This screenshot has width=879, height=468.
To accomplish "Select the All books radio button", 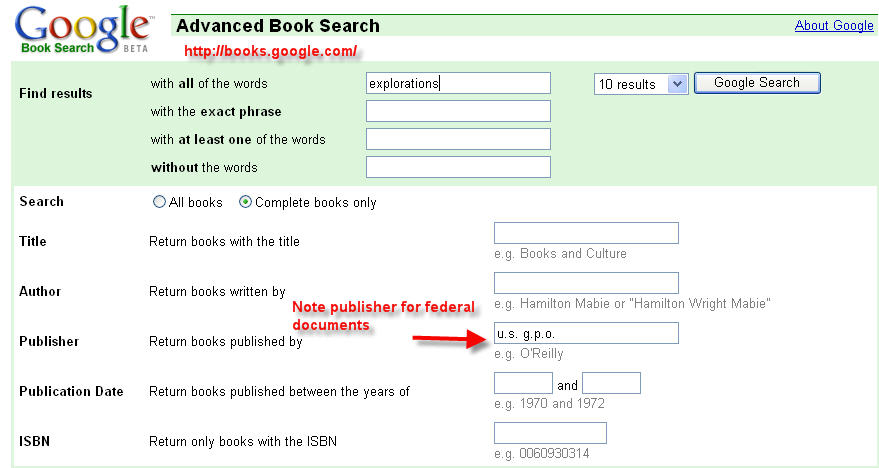I will (159, 202).
